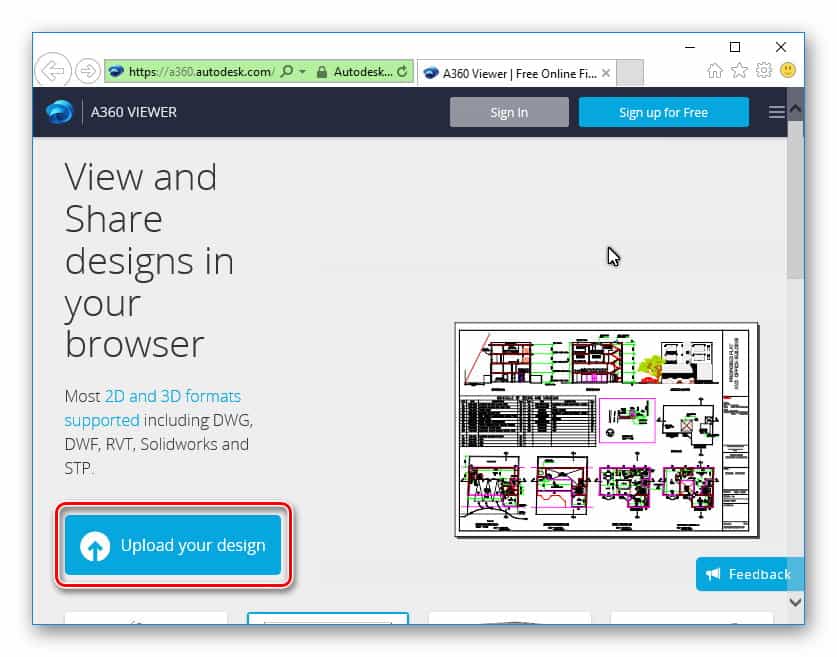Refresh the page with the reload icon
The image size is (837, 657).
402,72
